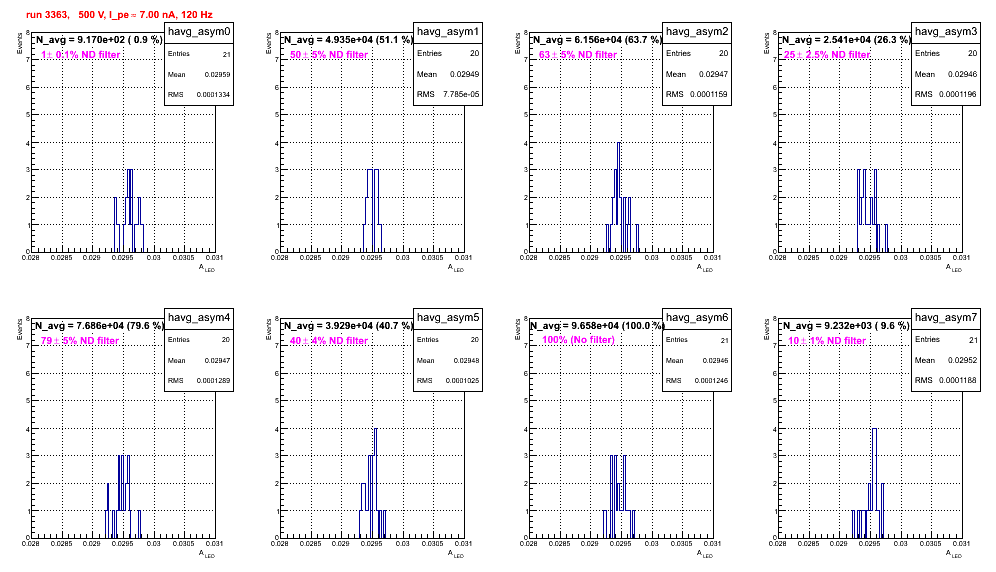Select the havg_asym5 stats box title

(448, 318)
